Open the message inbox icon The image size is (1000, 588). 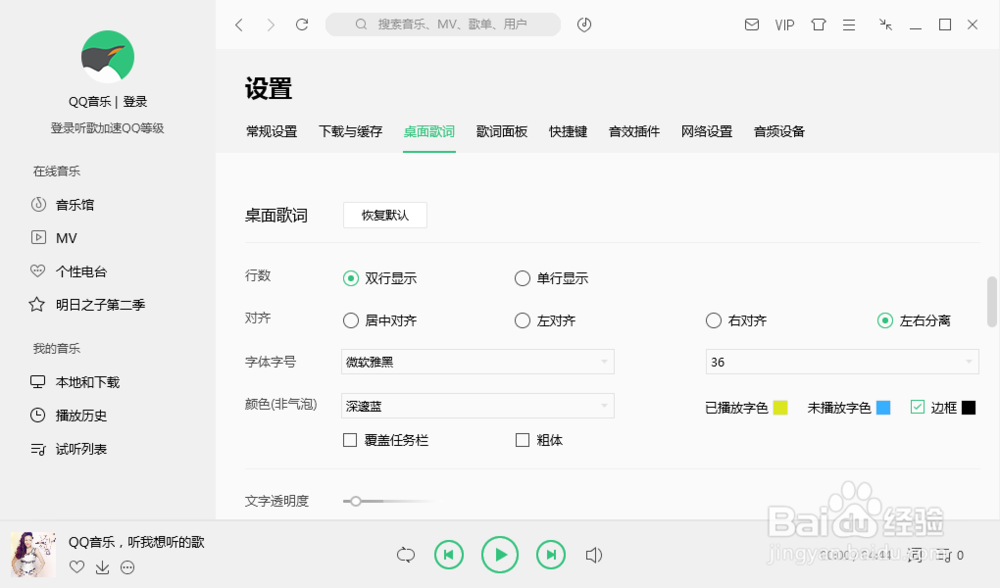(752, 24)
